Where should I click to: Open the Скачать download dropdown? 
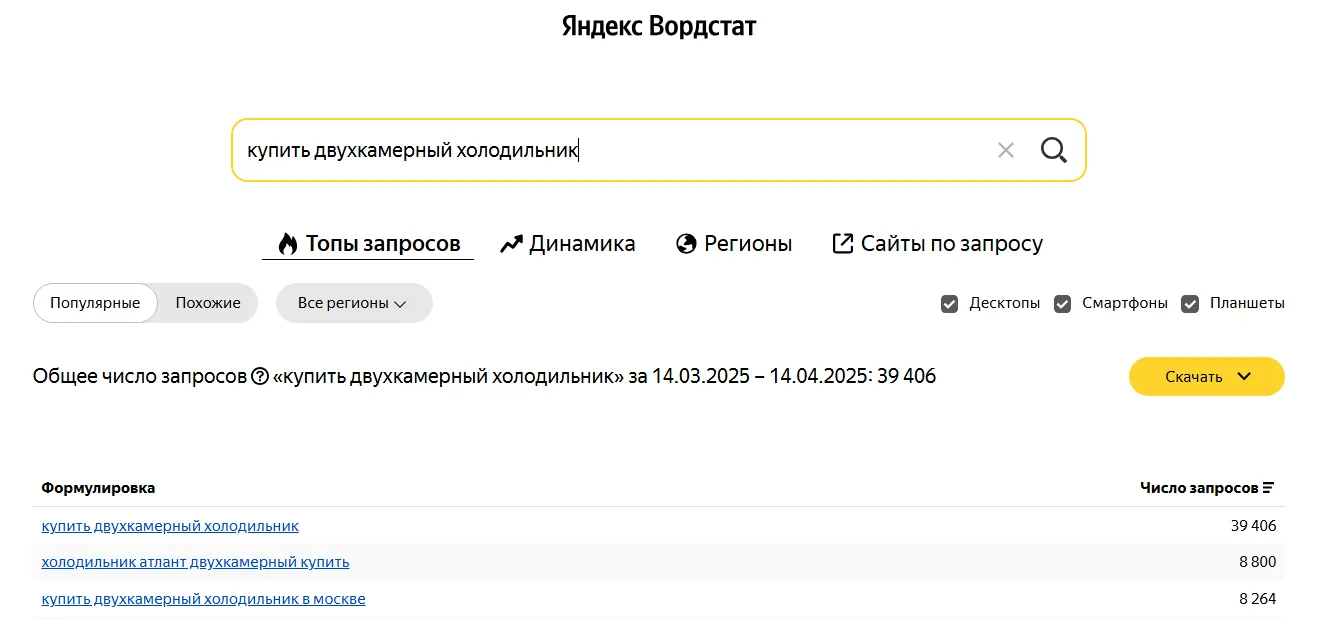pos(1207,377)
